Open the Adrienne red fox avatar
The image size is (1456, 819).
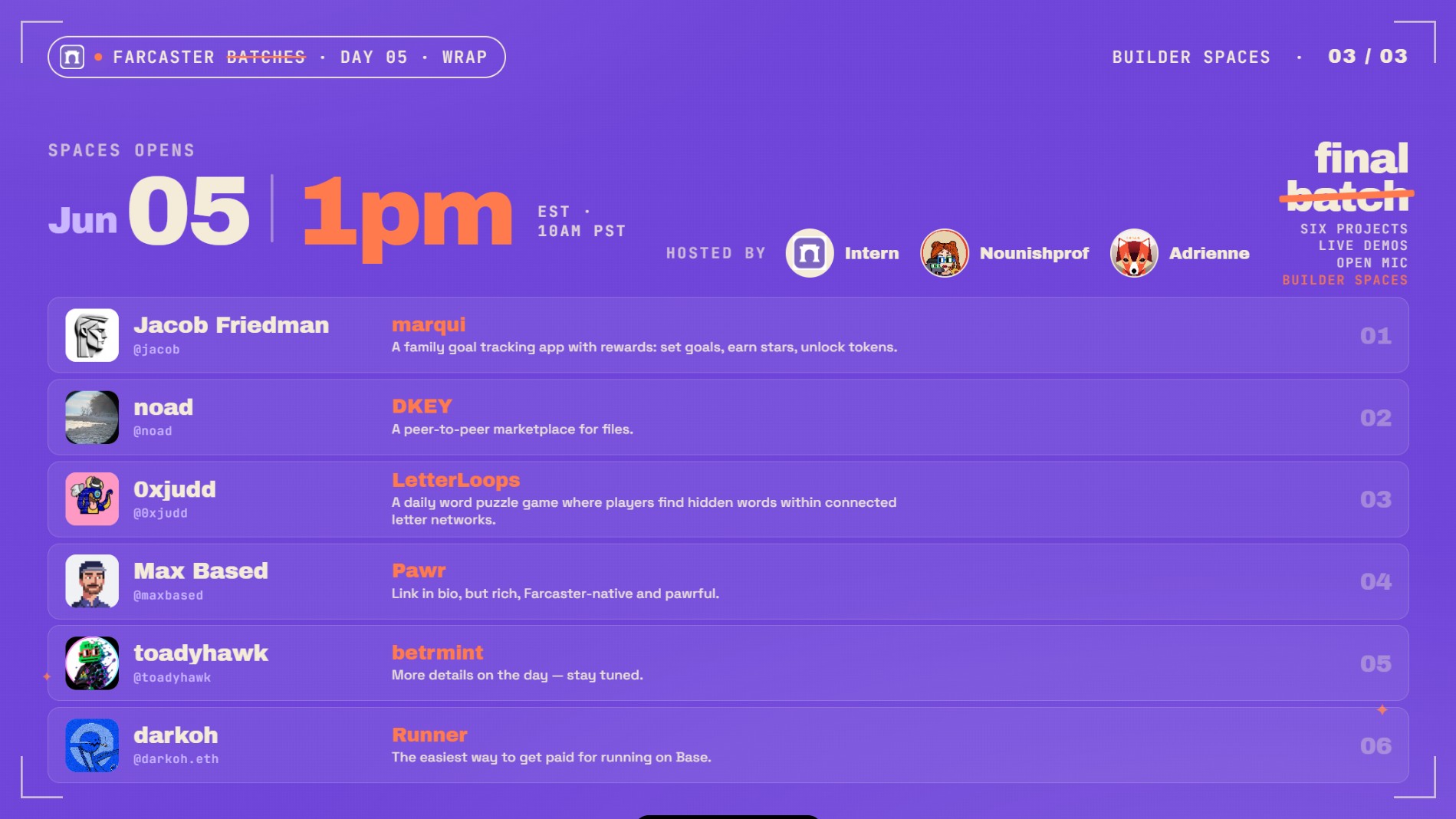point(1134,253)
